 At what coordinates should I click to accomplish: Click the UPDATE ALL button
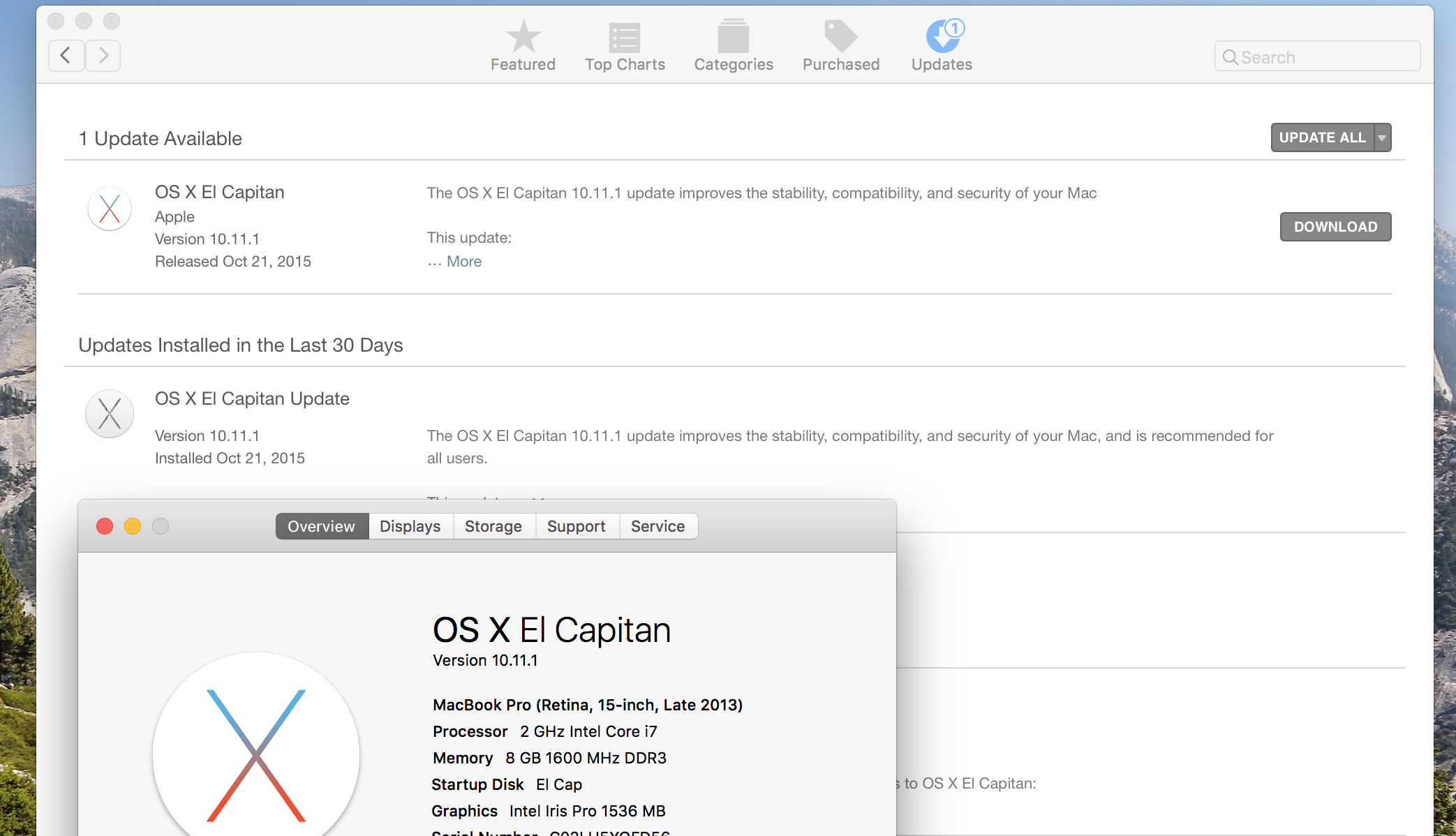pos(1322,137)
